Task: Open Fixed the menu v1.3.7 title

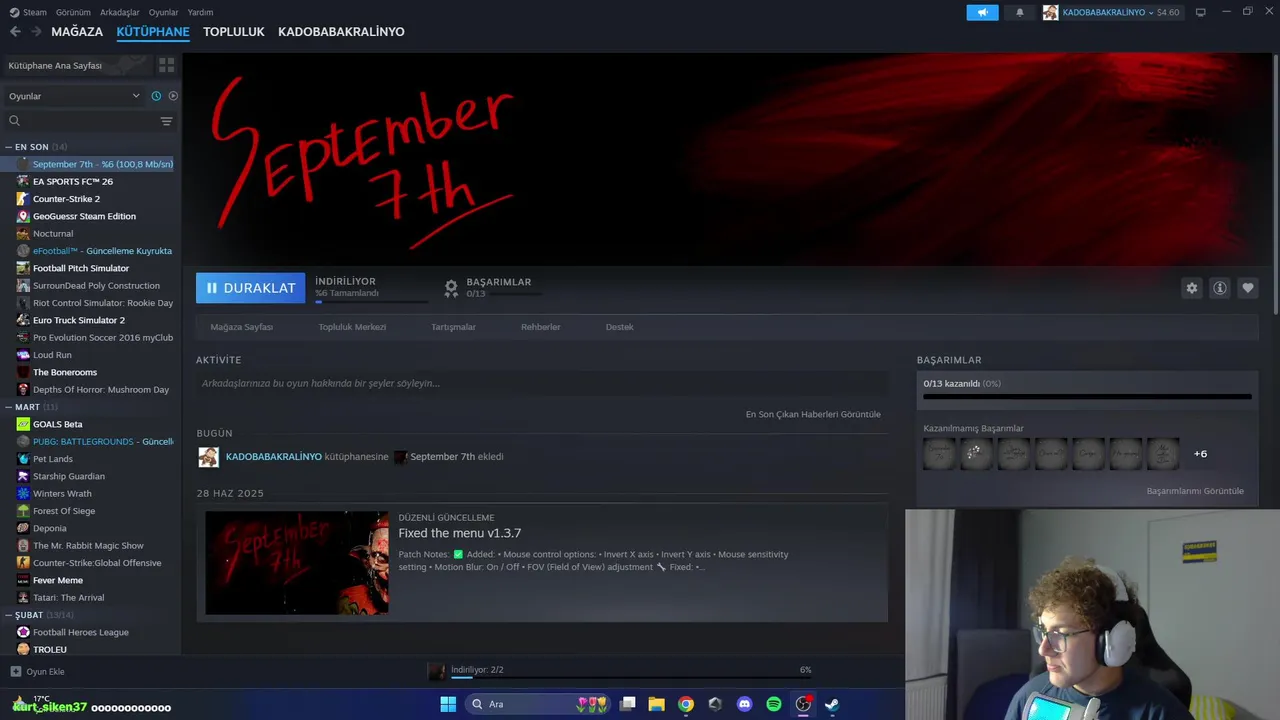Action: (460, 533)
